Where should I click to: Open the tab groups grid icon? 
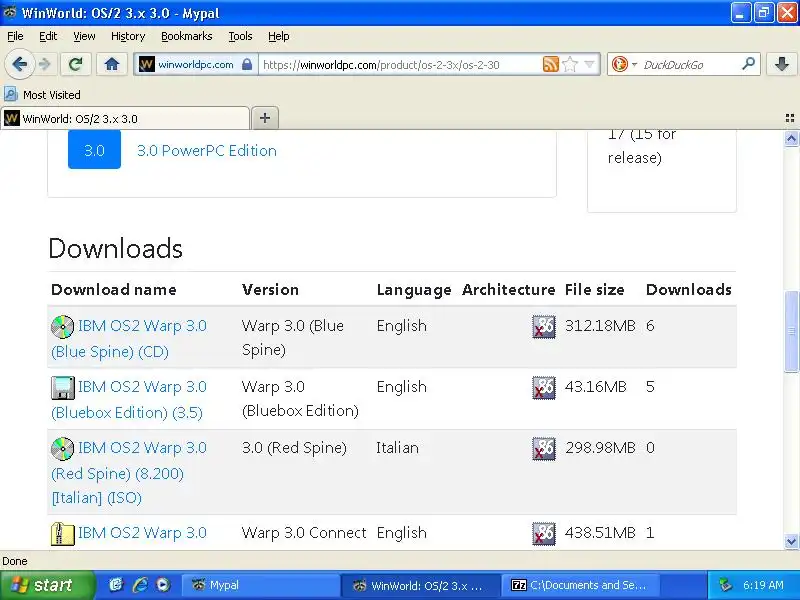tap(789, 118)
